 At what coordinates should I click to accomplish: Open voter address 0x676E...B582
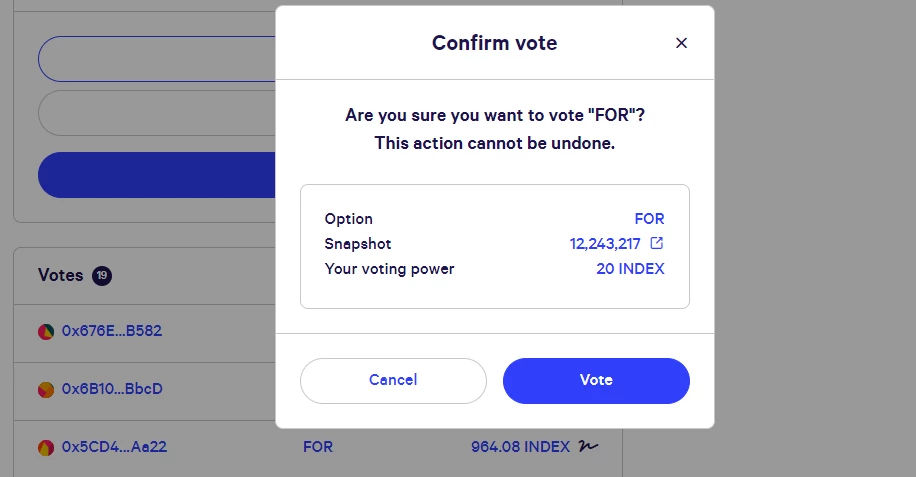[112, 331]
